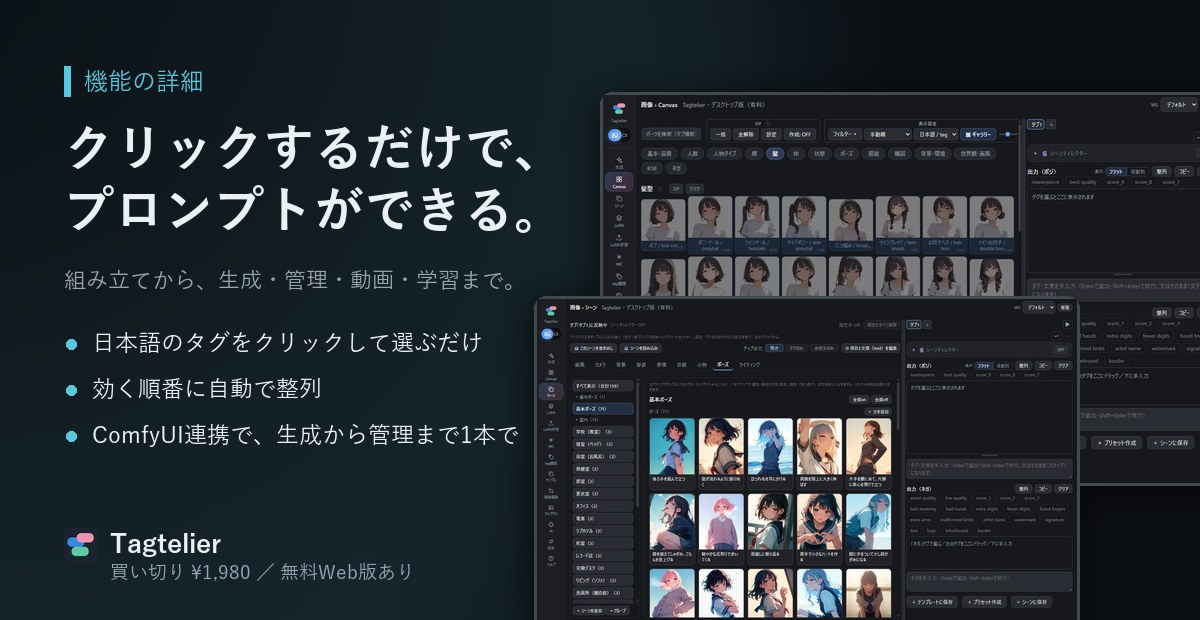This screenshot has height=620, width=1200.
Task: Select ポニーテール / ponytail thumbnail in back window
Action: [710, 224]
